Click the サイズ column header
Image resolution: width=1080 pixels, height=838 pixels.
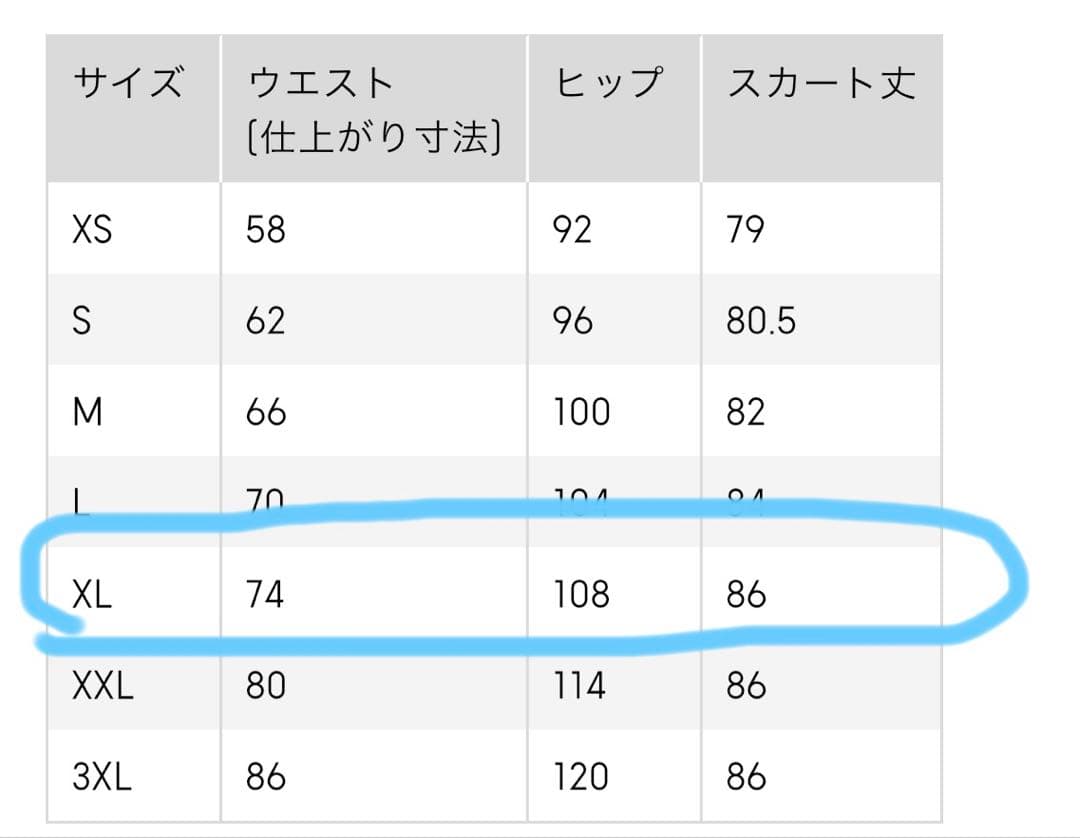pos(128,82)
